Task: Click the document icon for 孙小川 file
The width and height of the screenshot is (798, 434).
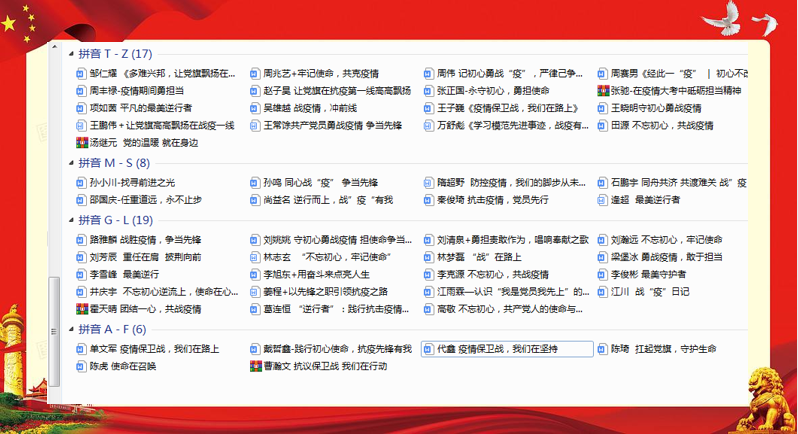Action: click(82, 183)
